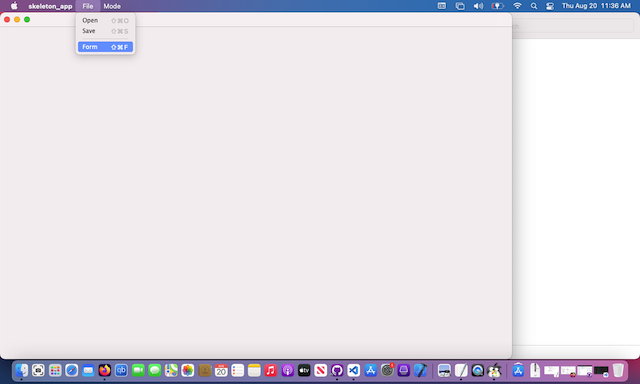The image size is (640, 384).
Task: Launch Music from the dock
Action: pos(271,371)
